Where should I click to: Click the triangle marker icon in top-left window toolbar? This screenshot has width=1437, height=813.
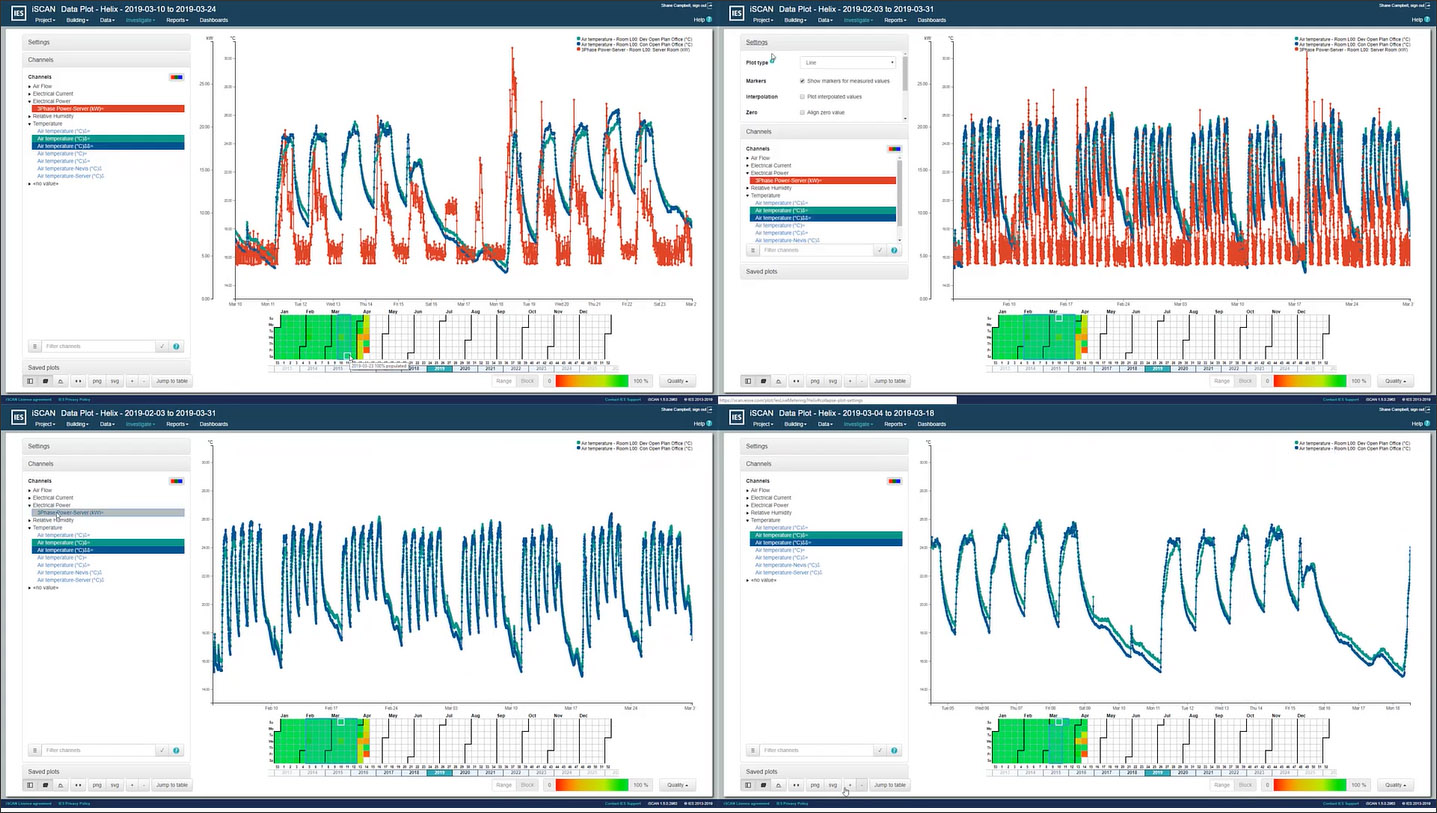tap(61, 381)
